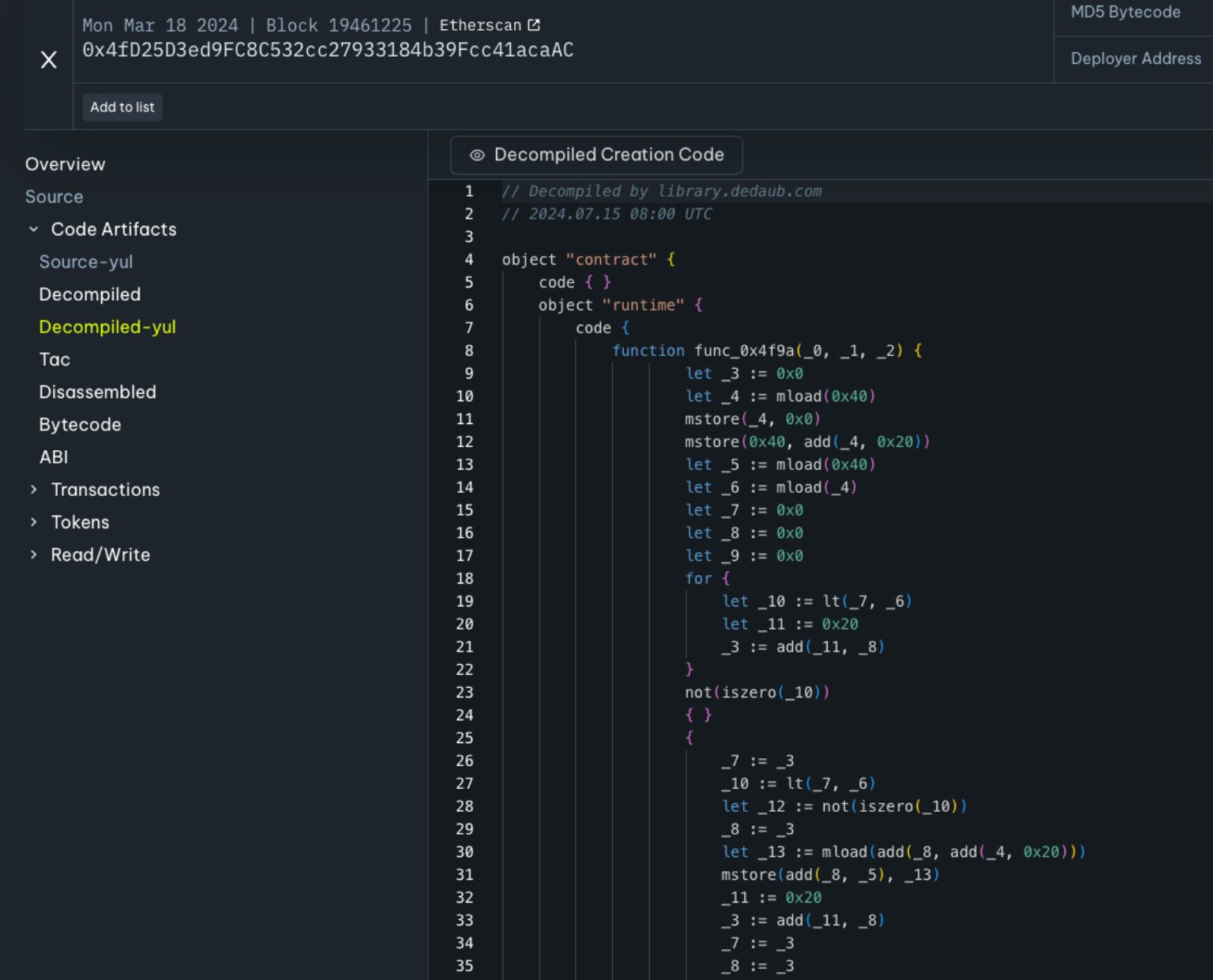Expand the Transactions section chevron
This screenshot has width=1213, height=980.
(x=33, y=490)
